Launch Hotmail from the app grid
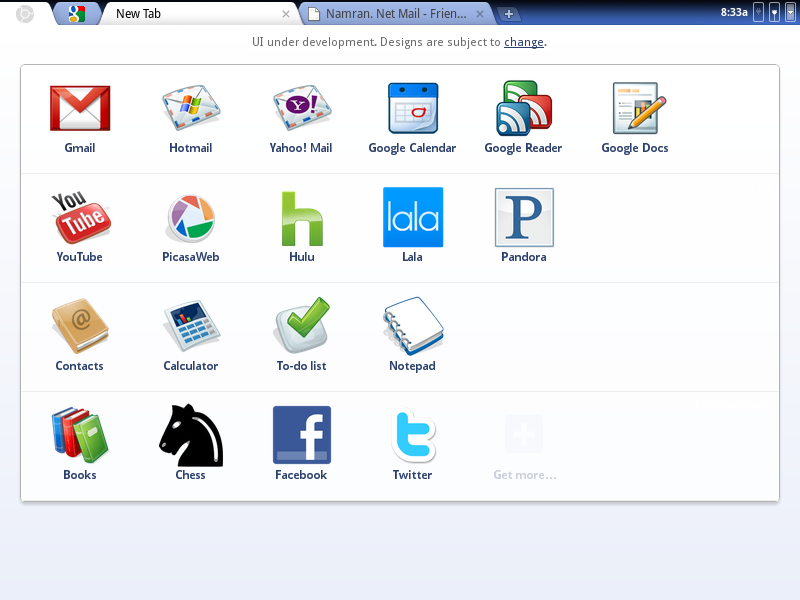 190,109
